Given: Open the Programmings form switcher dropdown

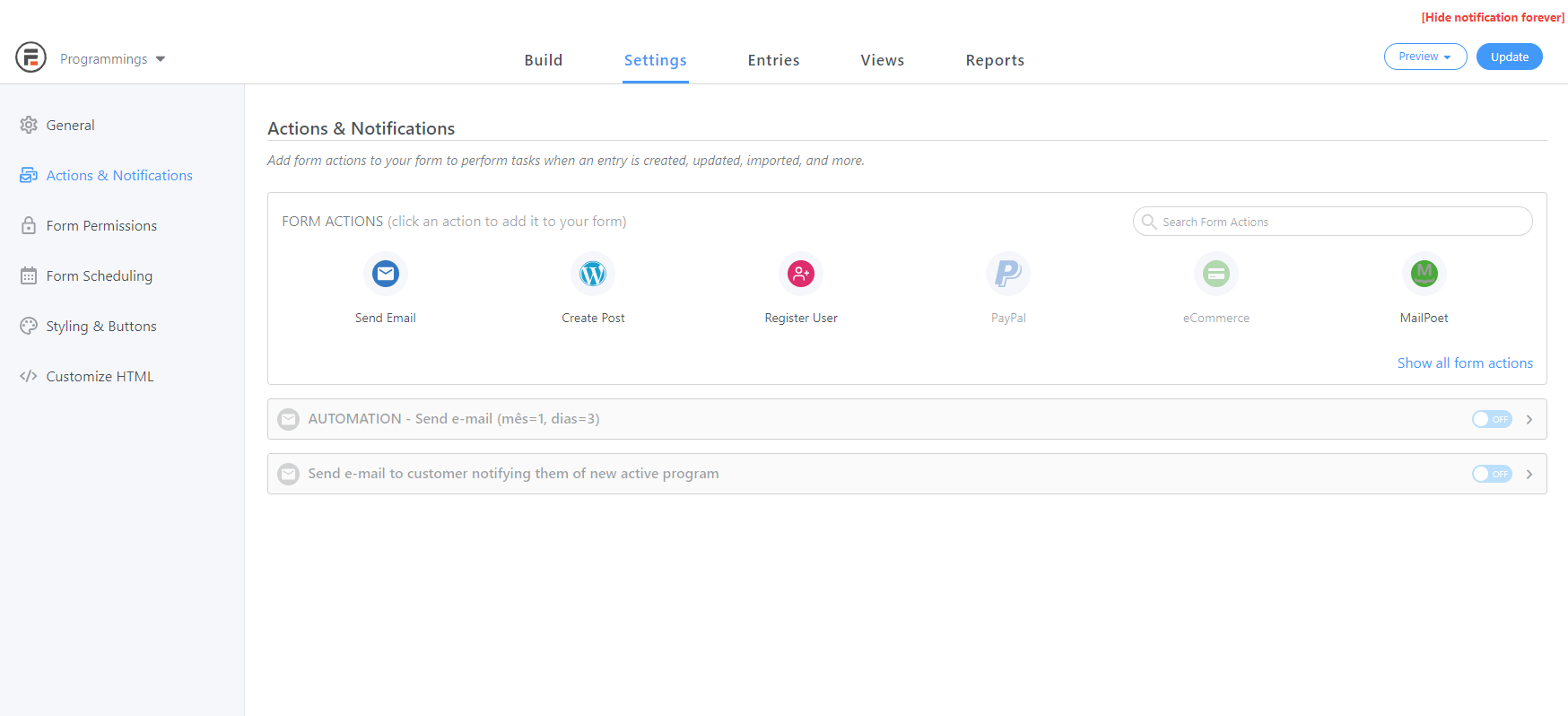Looking at the screenshot, I should [112, 59].
